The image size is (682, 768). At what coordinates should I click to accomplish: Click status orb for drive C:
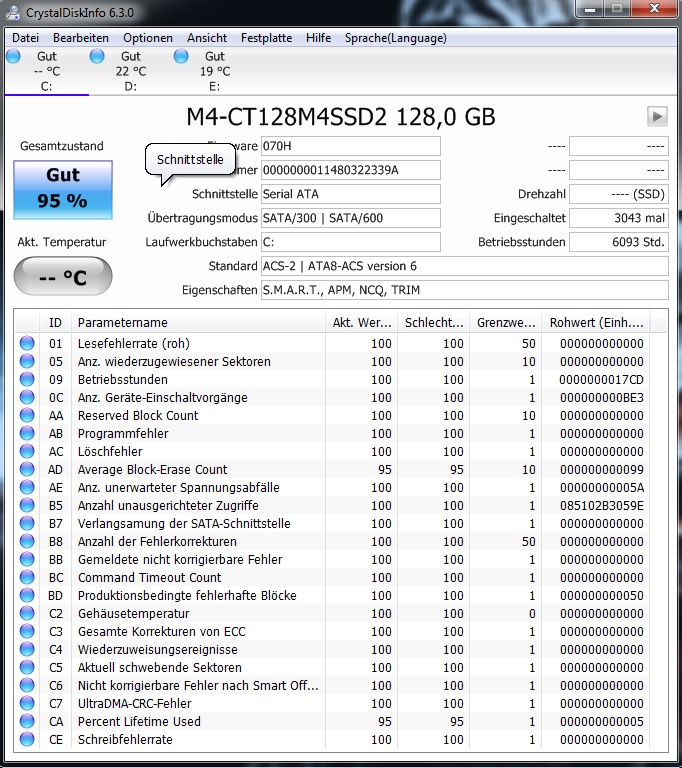(14, 56)
